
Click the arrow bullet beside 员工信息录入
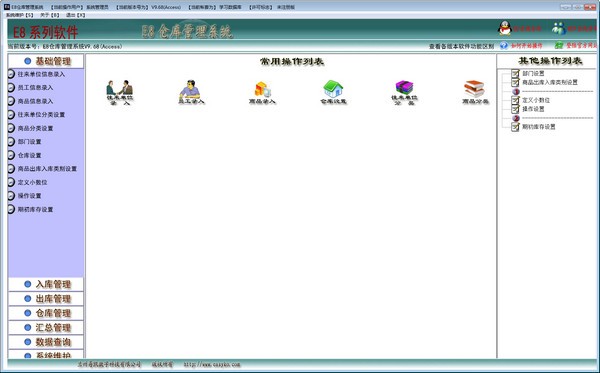11,88
